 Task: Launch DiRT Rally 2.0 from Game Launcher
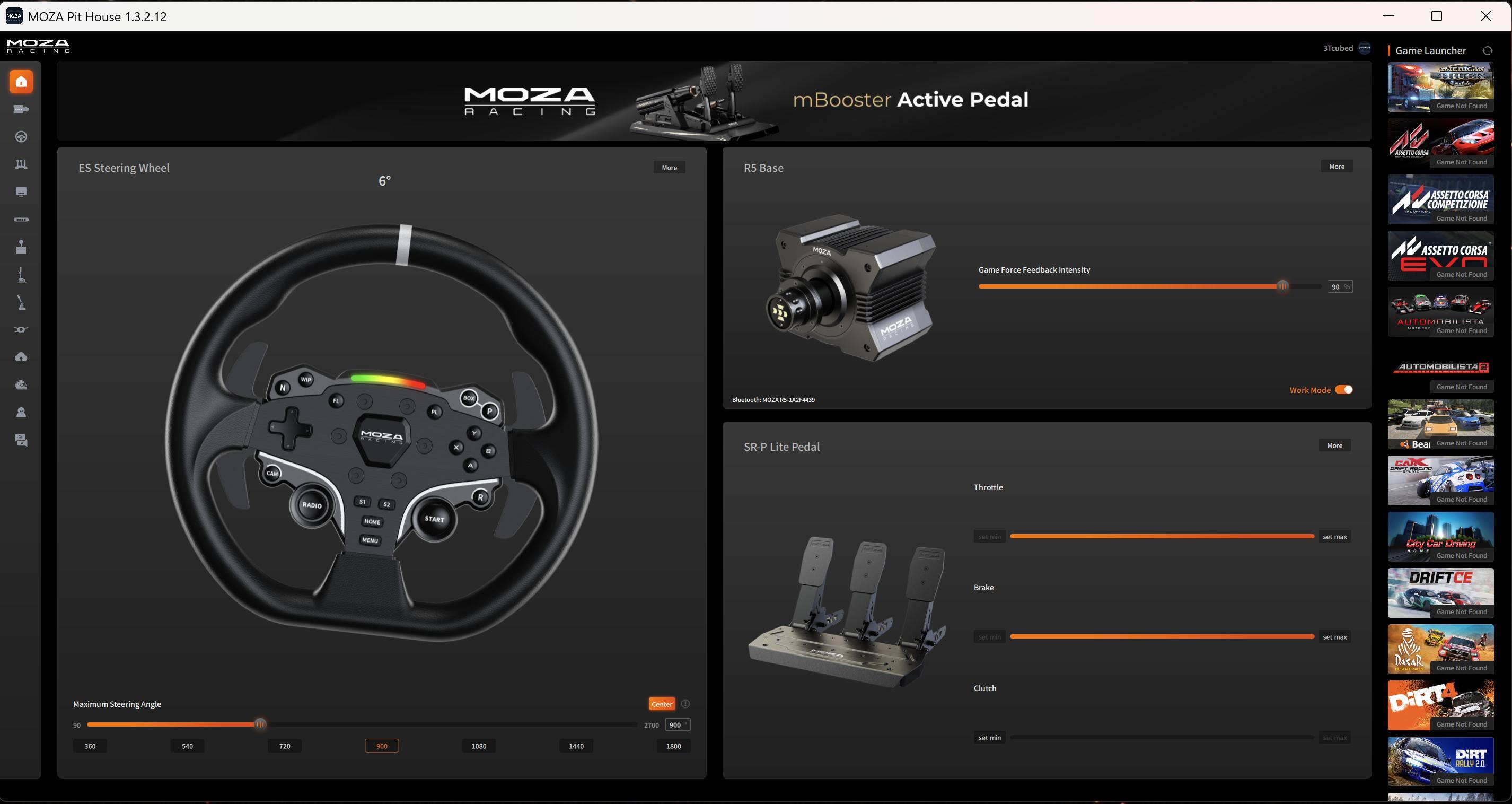coord(1440,761)
